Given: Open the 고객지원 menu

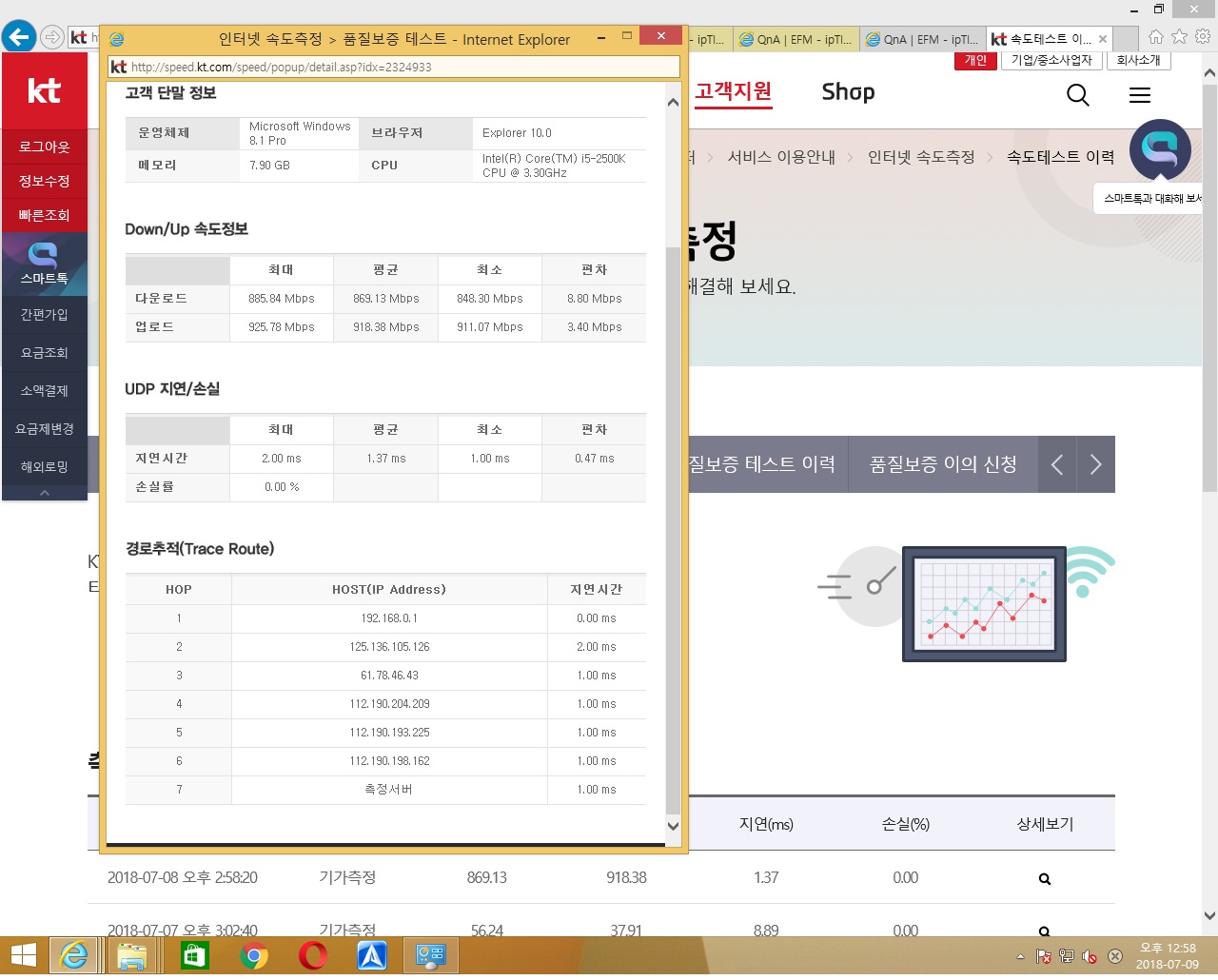Looking at the screenshot, I should tap(733, 92).
